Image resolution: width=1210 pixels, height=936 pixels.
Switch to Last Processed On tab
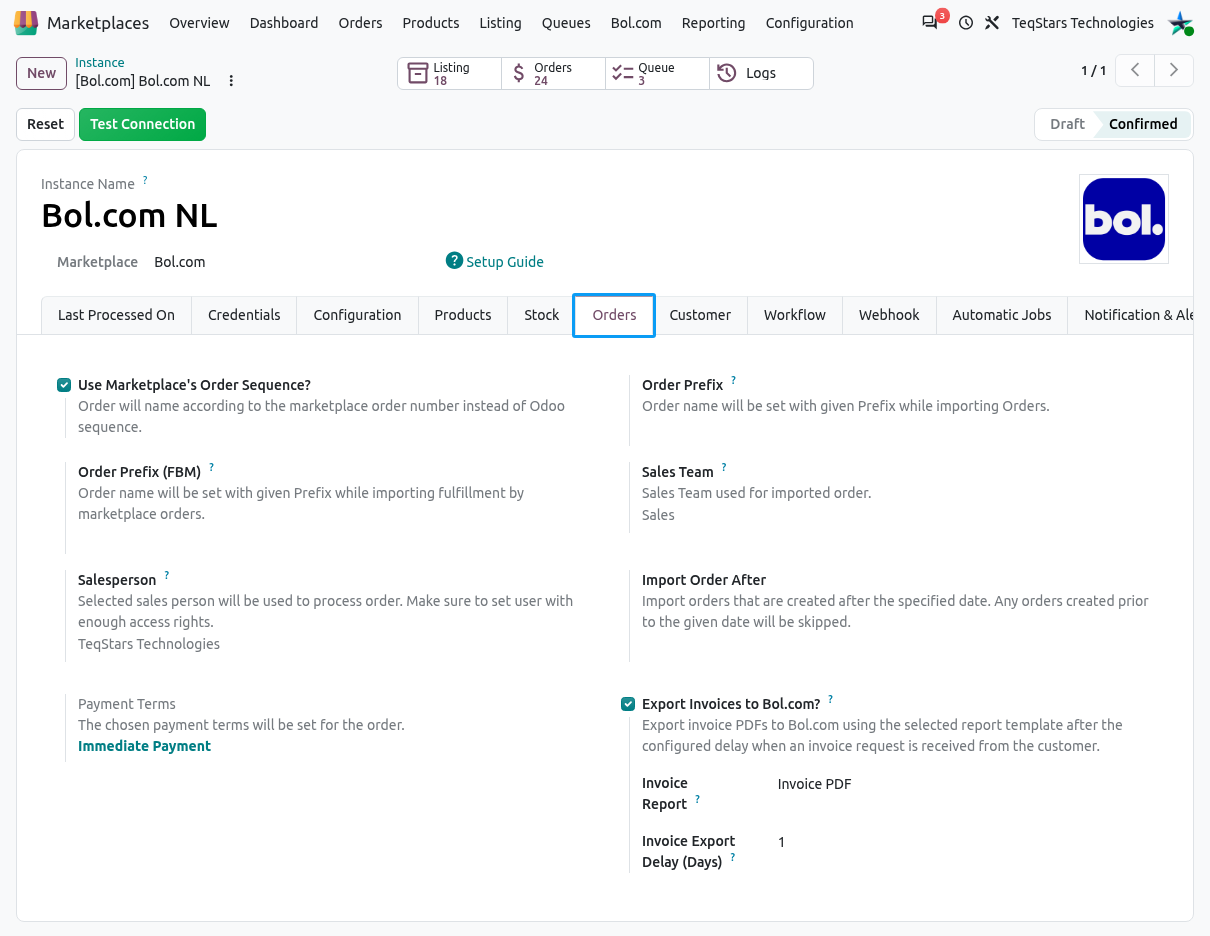coord(116,315)
